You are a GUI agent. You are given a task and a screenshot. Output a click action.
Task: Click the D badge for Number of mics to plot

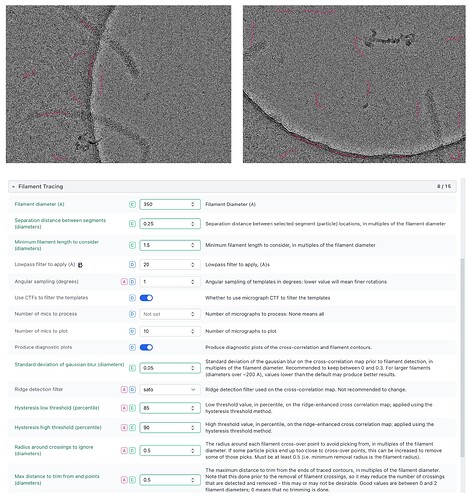pos(132,331)
